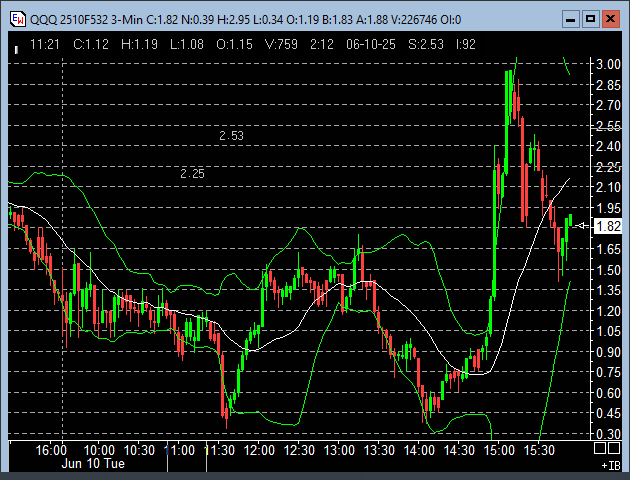Click the V:759 volume value in info bar

point(281,44)
